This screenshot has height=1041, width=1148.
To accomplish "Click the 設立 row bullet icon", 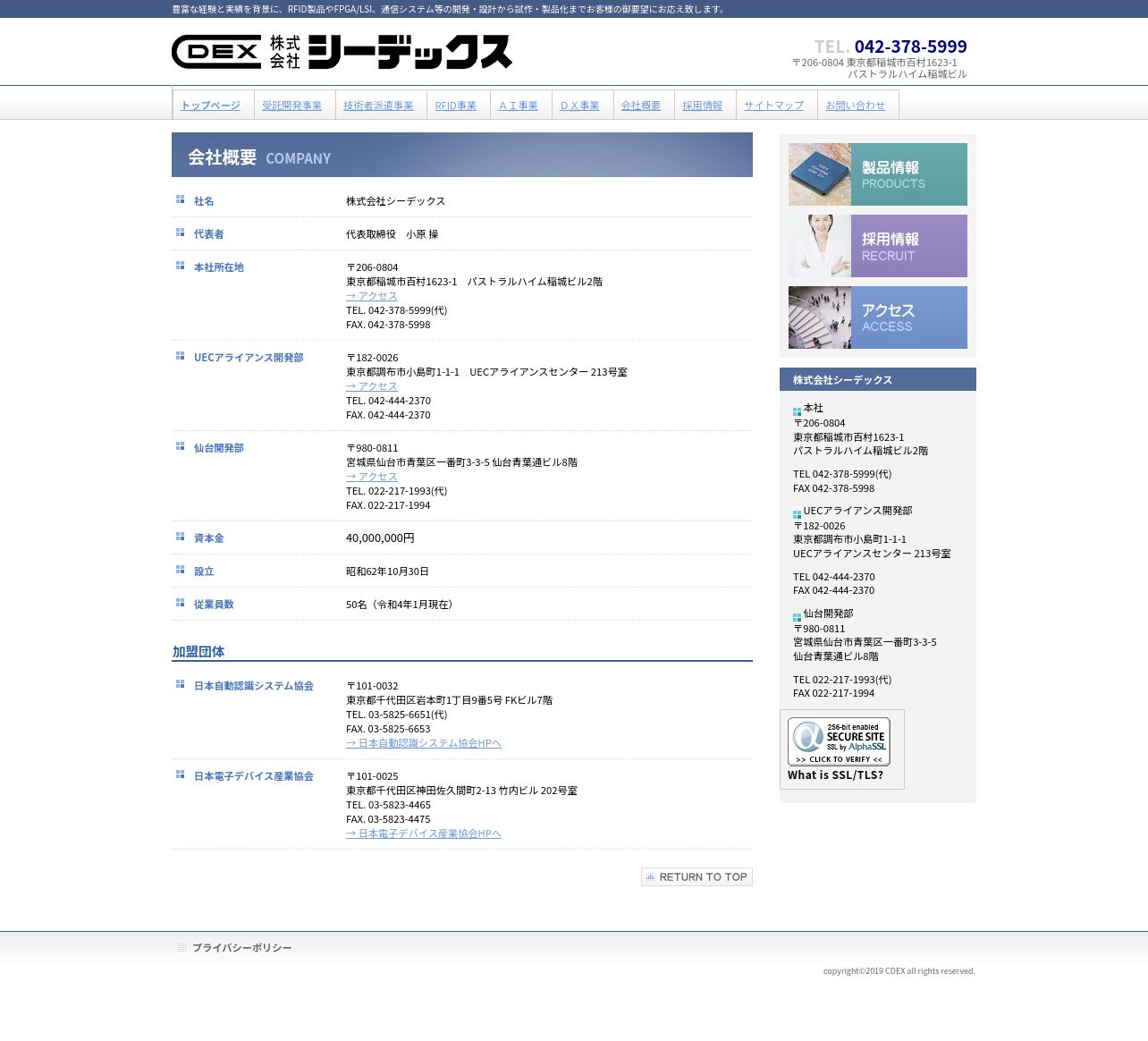I will click(181, 570).
